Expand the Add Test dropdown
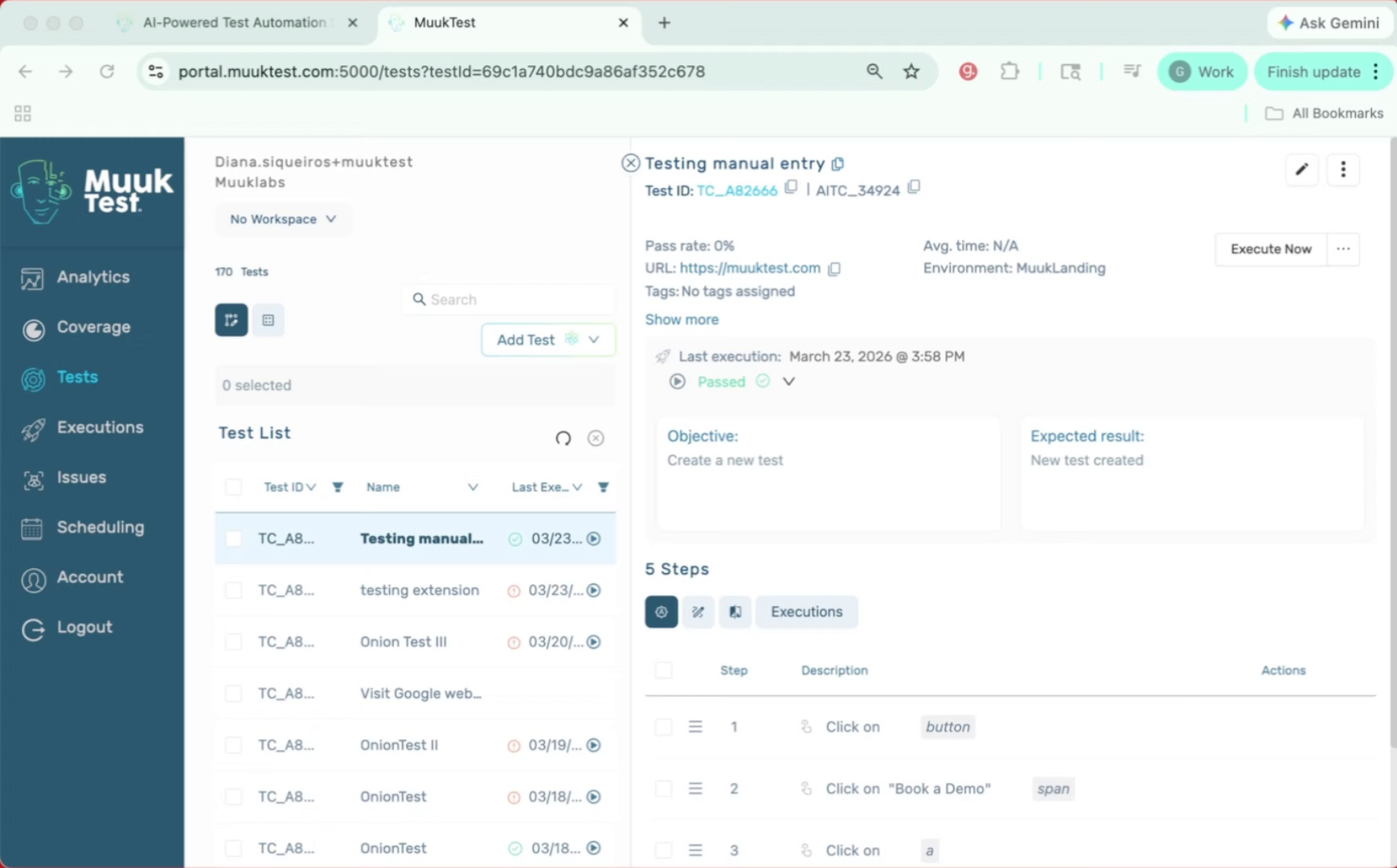 tap(594, 340)
